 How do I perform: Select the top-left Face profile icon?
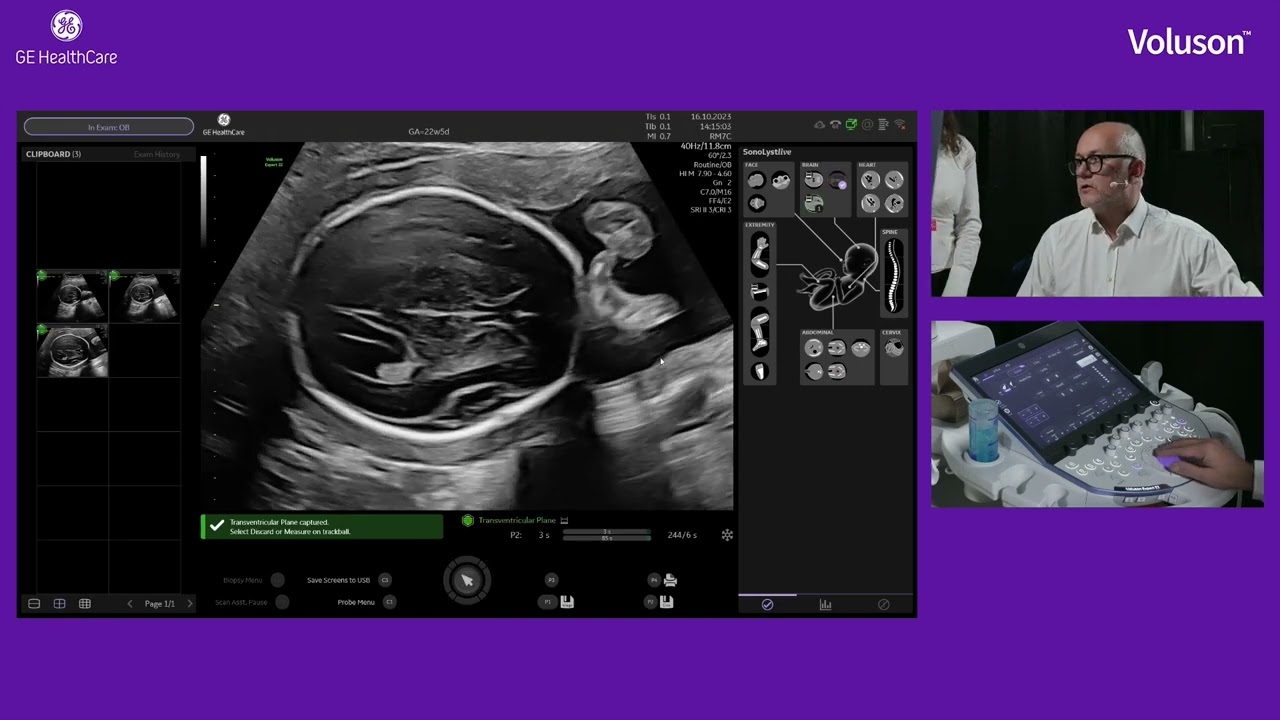[756, 181]
